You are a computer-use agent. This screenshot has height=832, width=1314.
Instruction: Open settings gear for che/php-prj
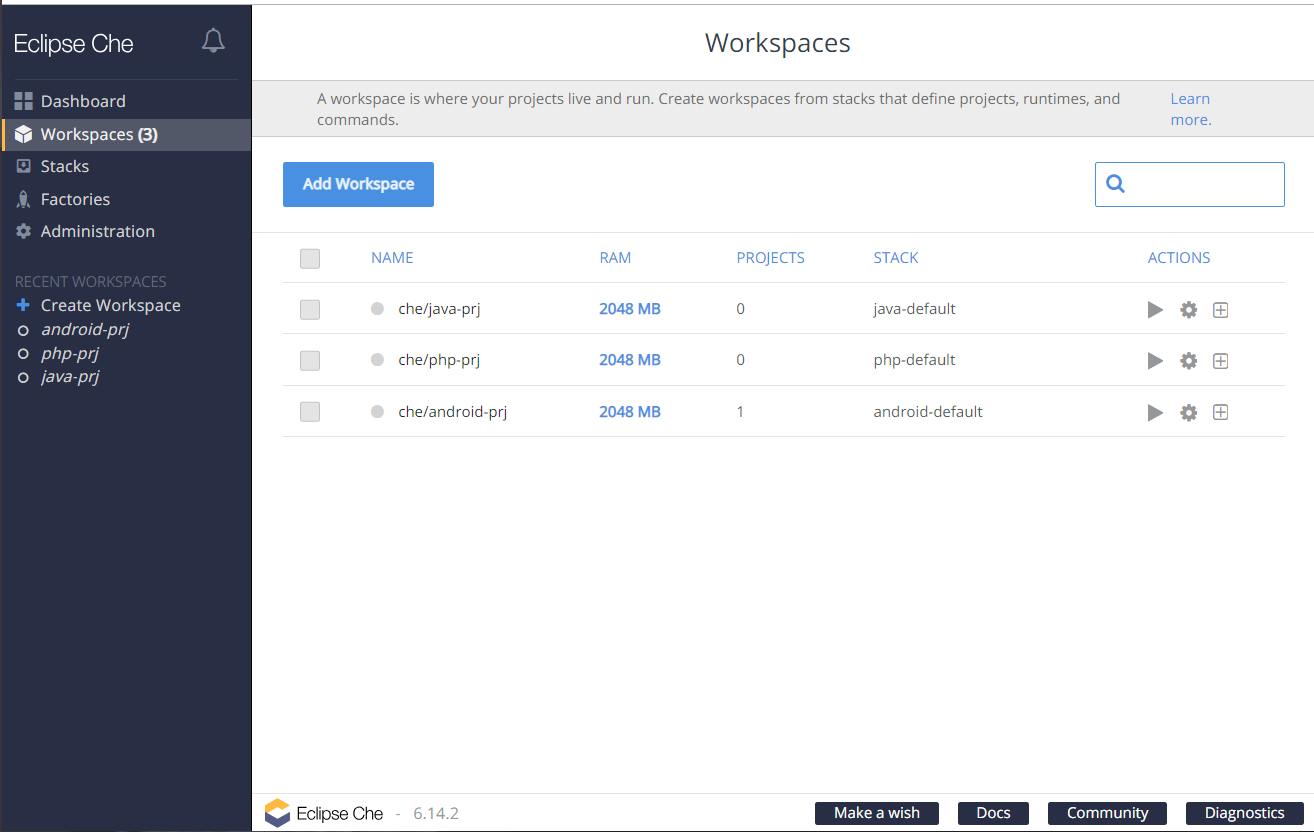(x=1188, y=361)
